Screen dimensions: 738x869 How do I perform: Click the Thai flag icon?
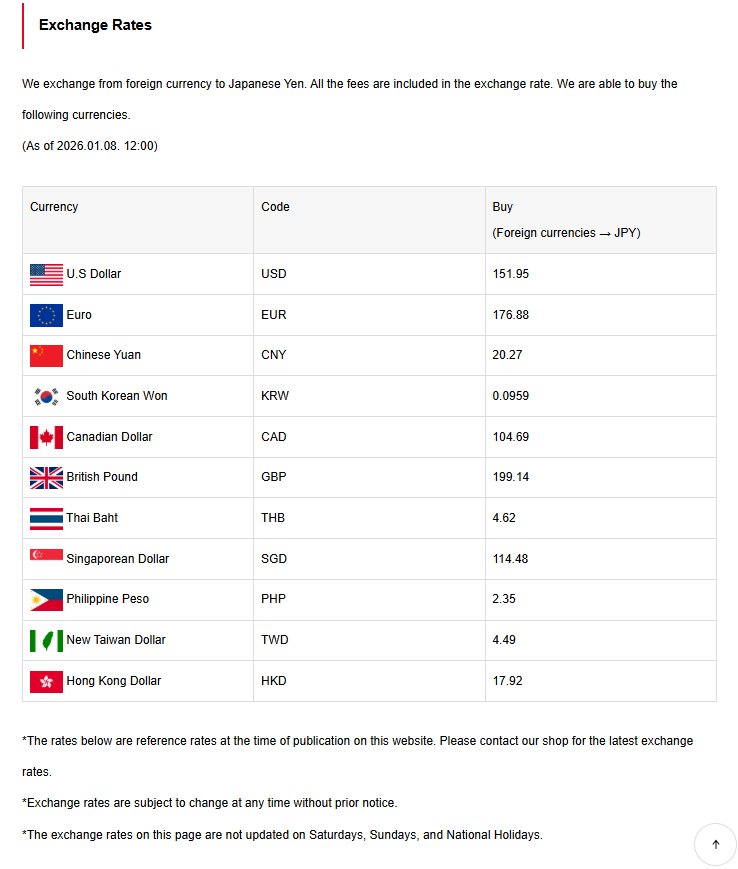(x=46, y=518)
